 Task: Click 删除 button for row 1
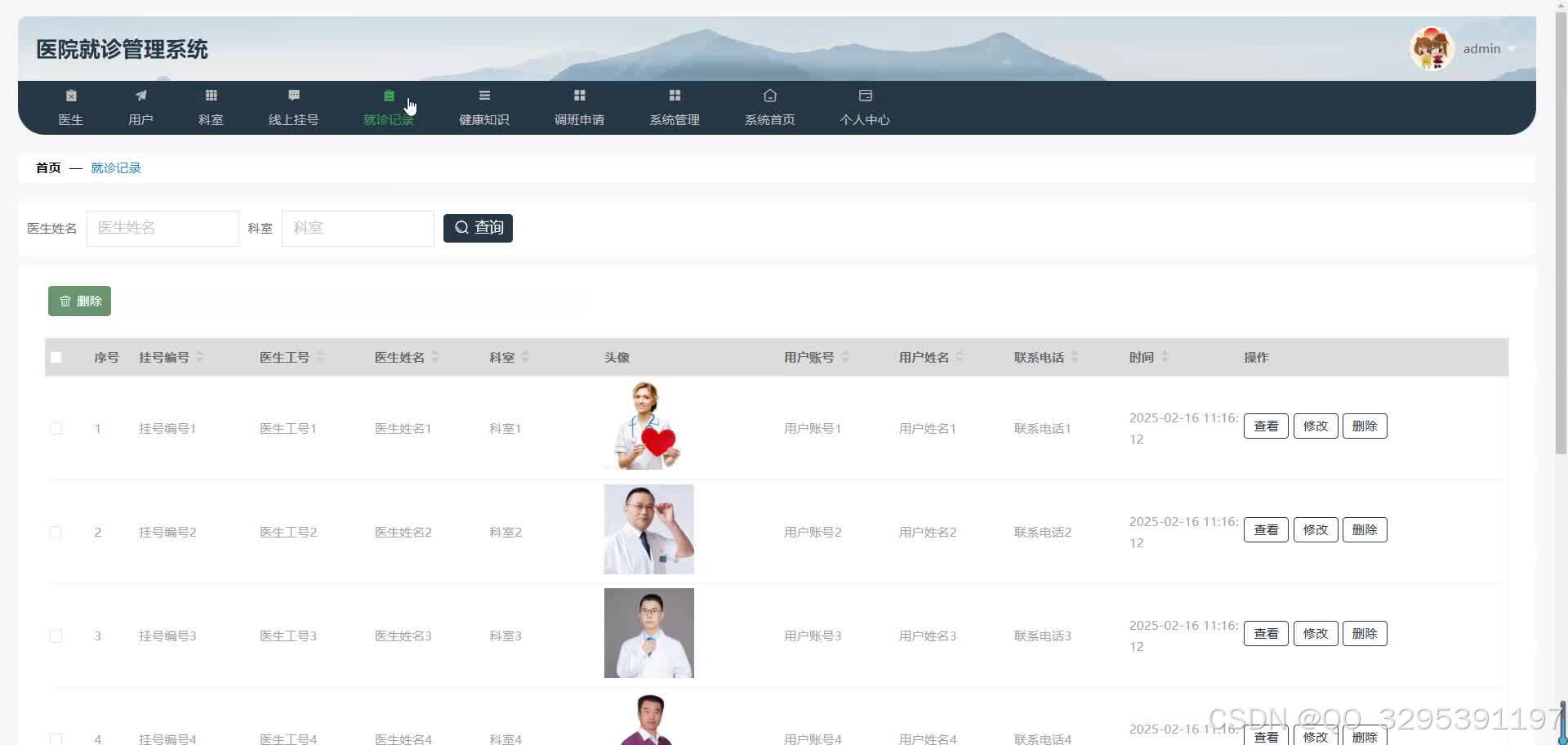pos(1365,426)
